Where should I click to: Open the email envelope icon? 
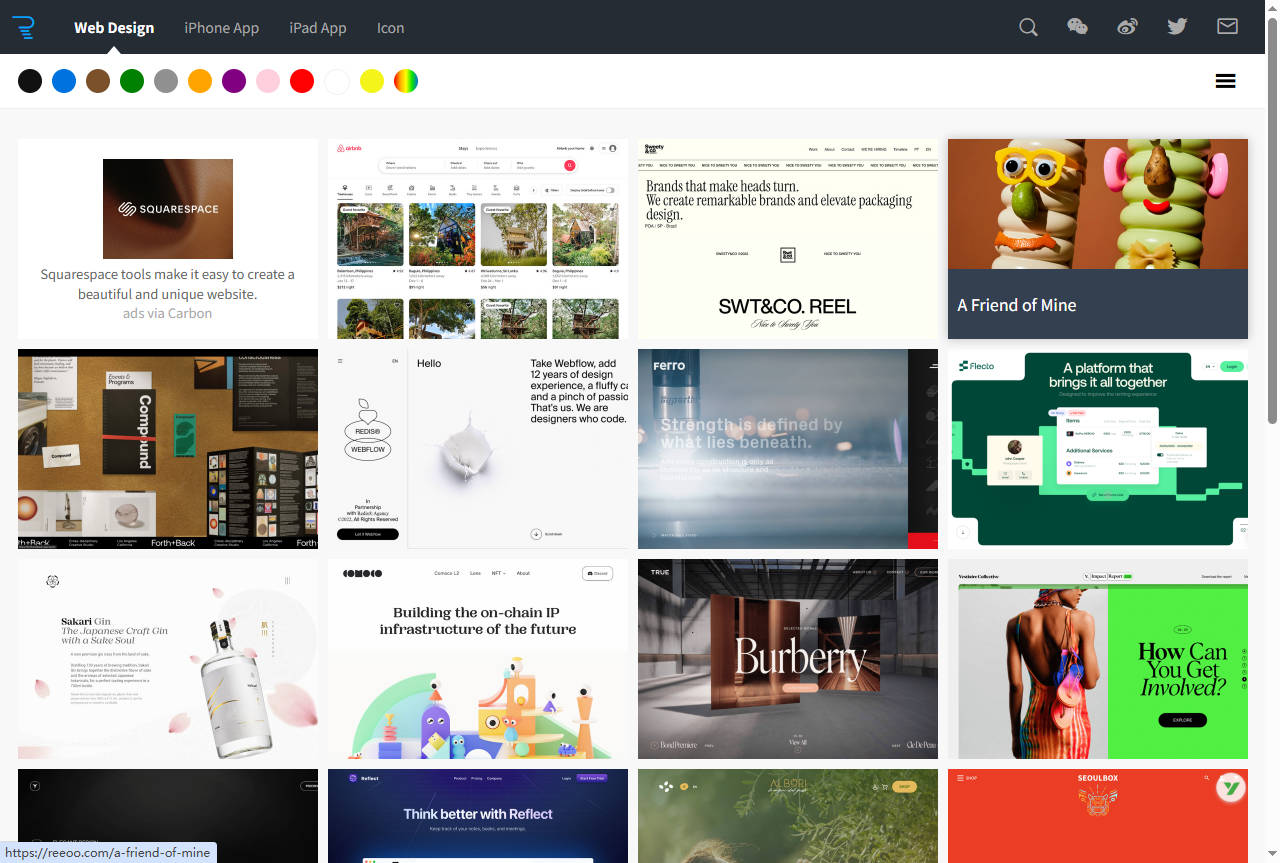1227,27
